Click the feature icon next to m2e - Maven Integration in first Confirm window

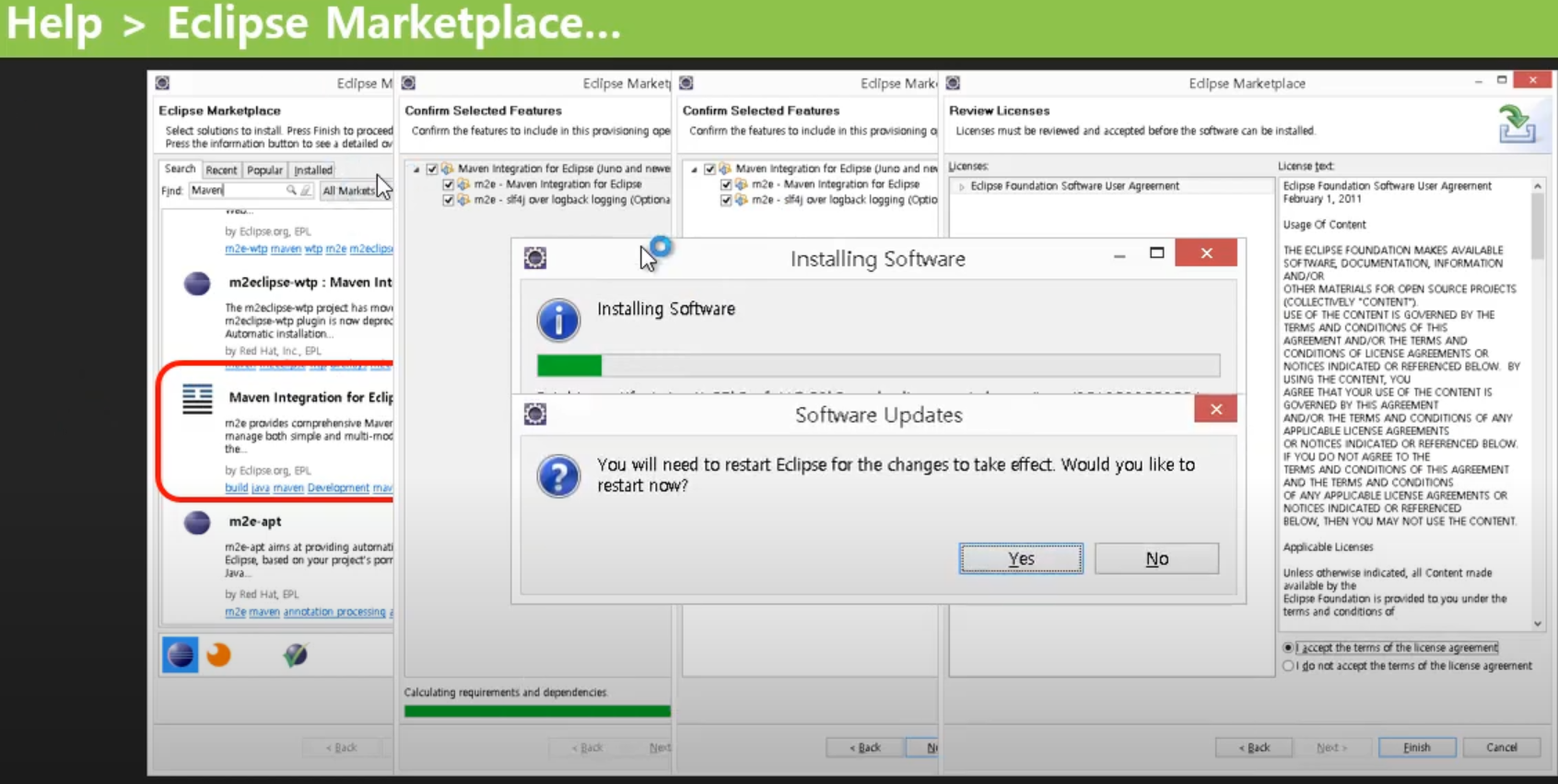463,184
